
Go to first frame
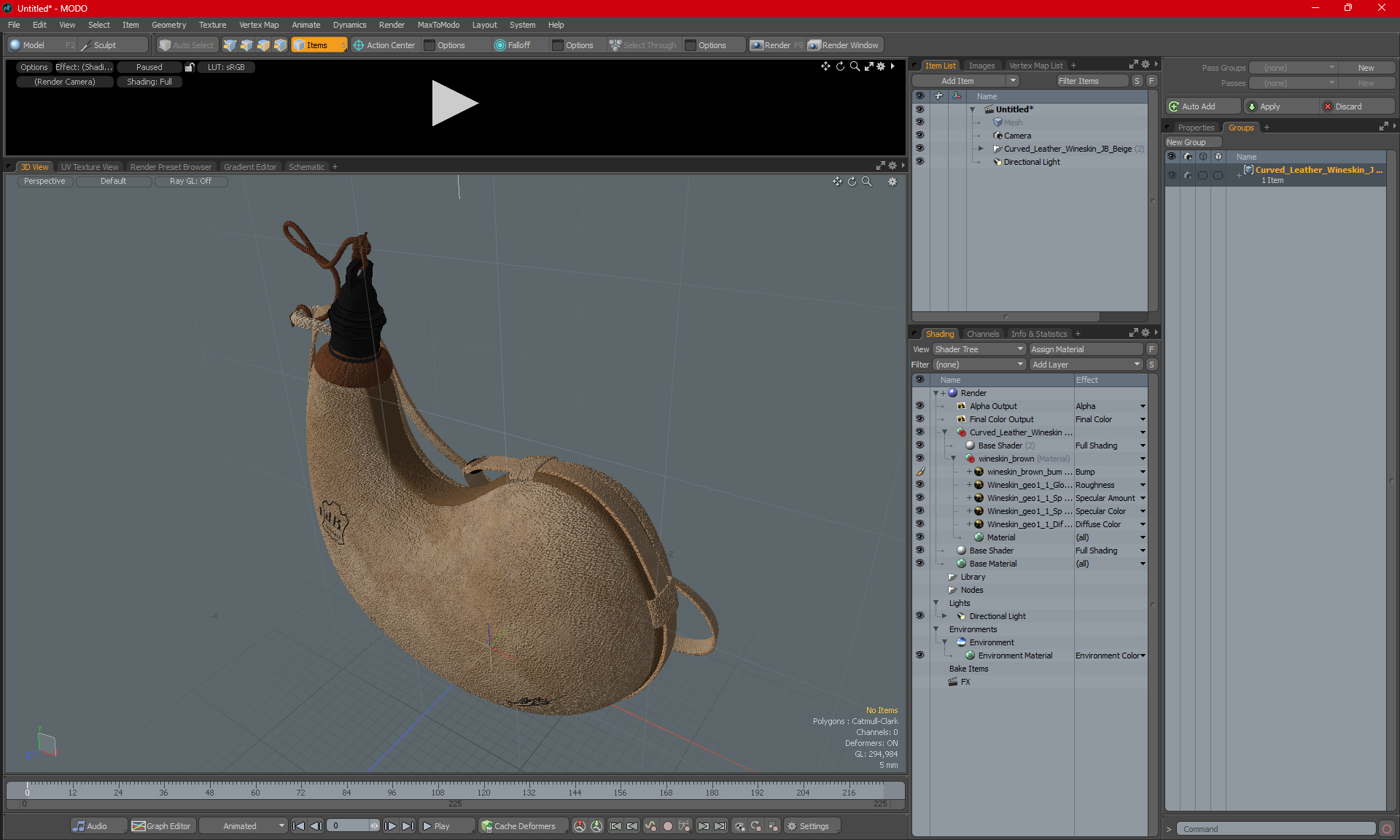(x=298, y=826)
